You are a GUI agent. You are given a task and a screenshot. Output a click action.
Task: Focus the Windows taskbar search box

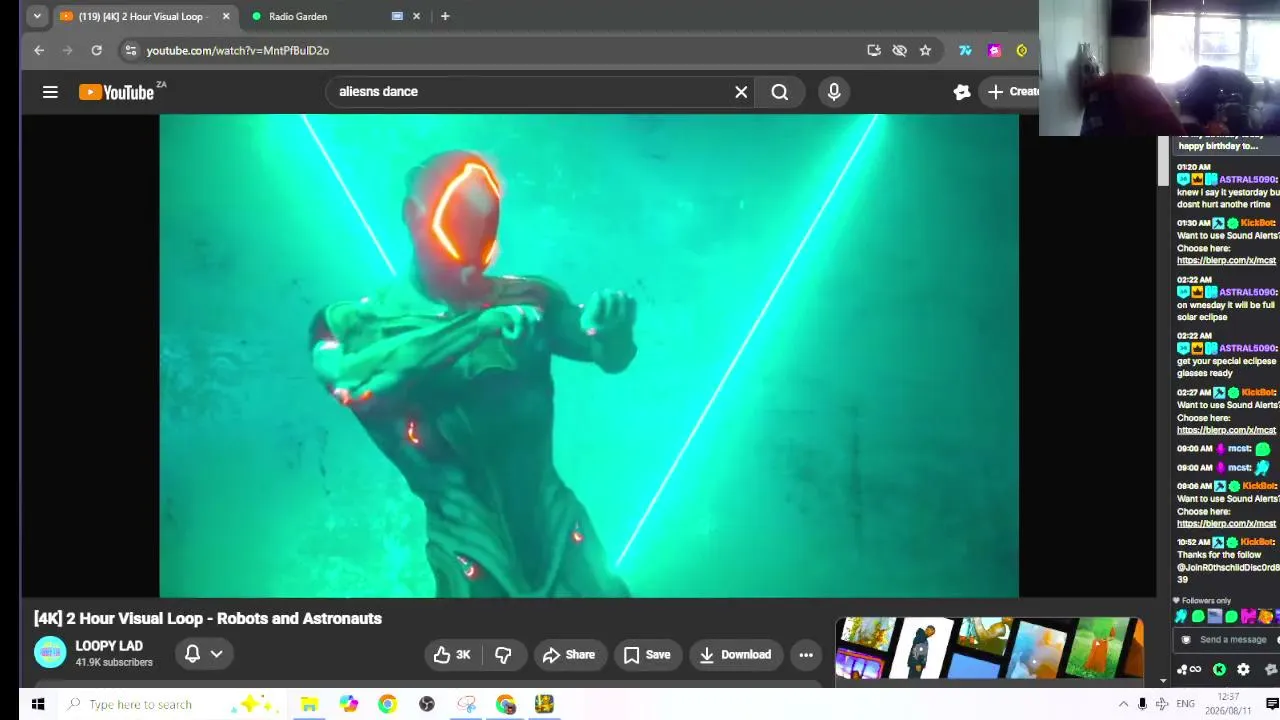coord(170,704)
